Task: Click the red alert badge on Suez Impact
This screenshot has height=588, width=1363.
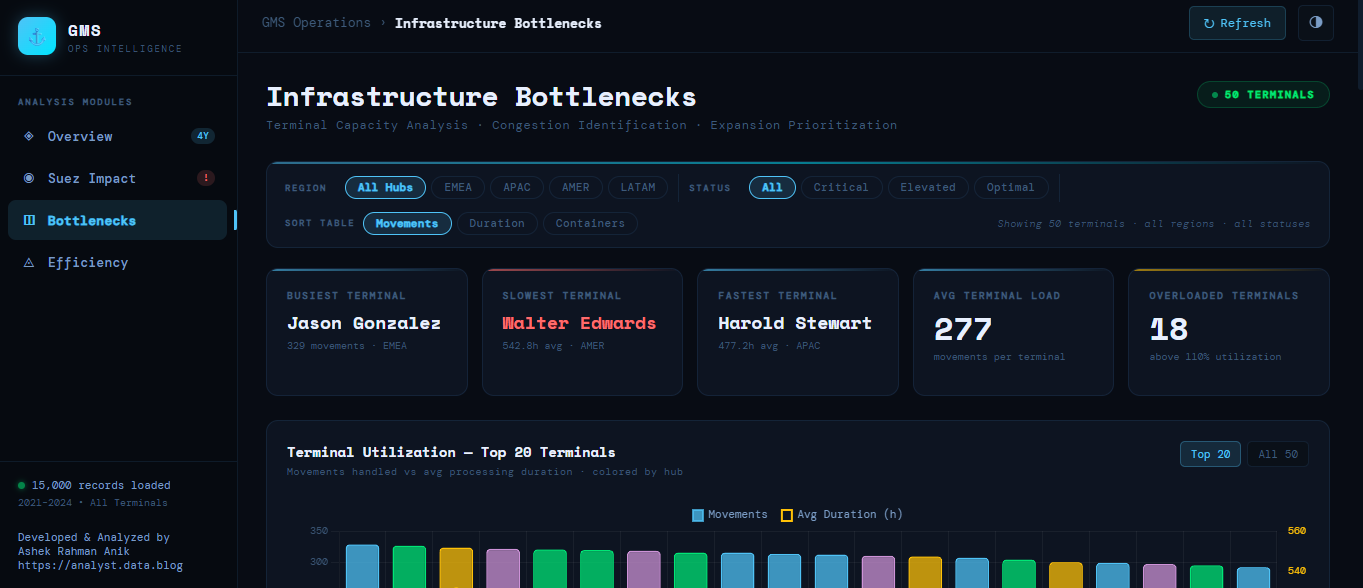Action: [x=206, y=178]
